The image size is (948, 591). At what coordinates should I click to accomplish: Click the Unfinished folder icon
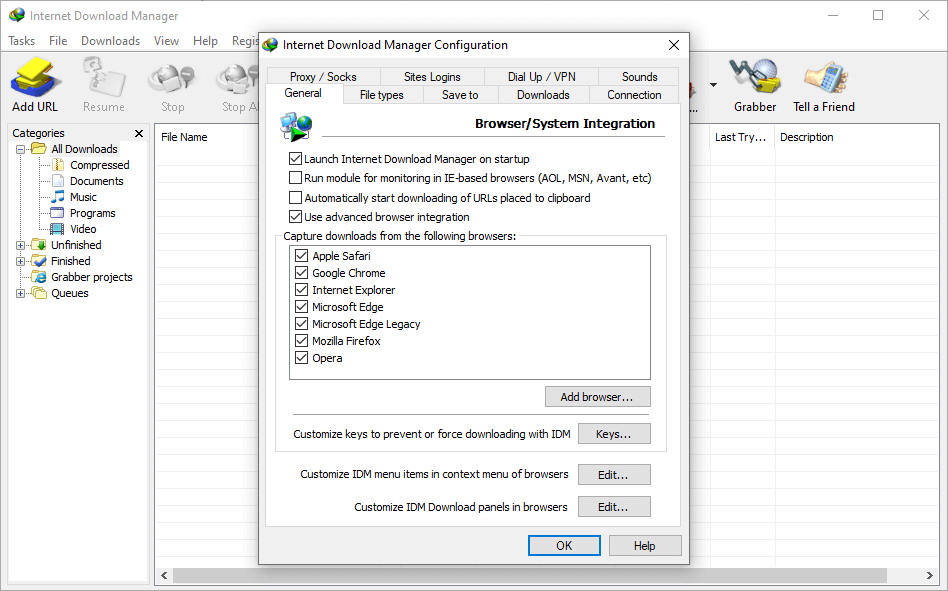[x=39, y=245]
